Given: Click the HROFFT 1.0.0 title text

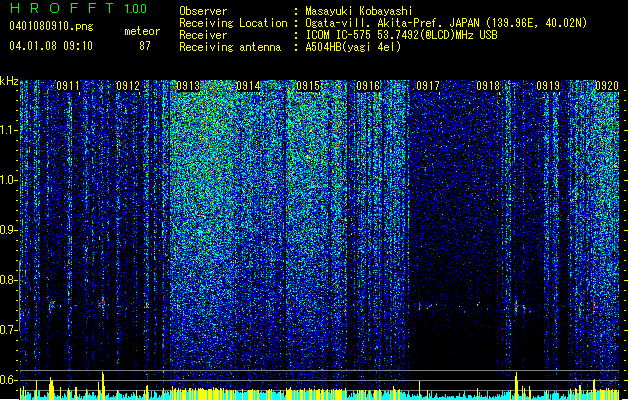Looking at the screenshot, I should coord(78,8).
